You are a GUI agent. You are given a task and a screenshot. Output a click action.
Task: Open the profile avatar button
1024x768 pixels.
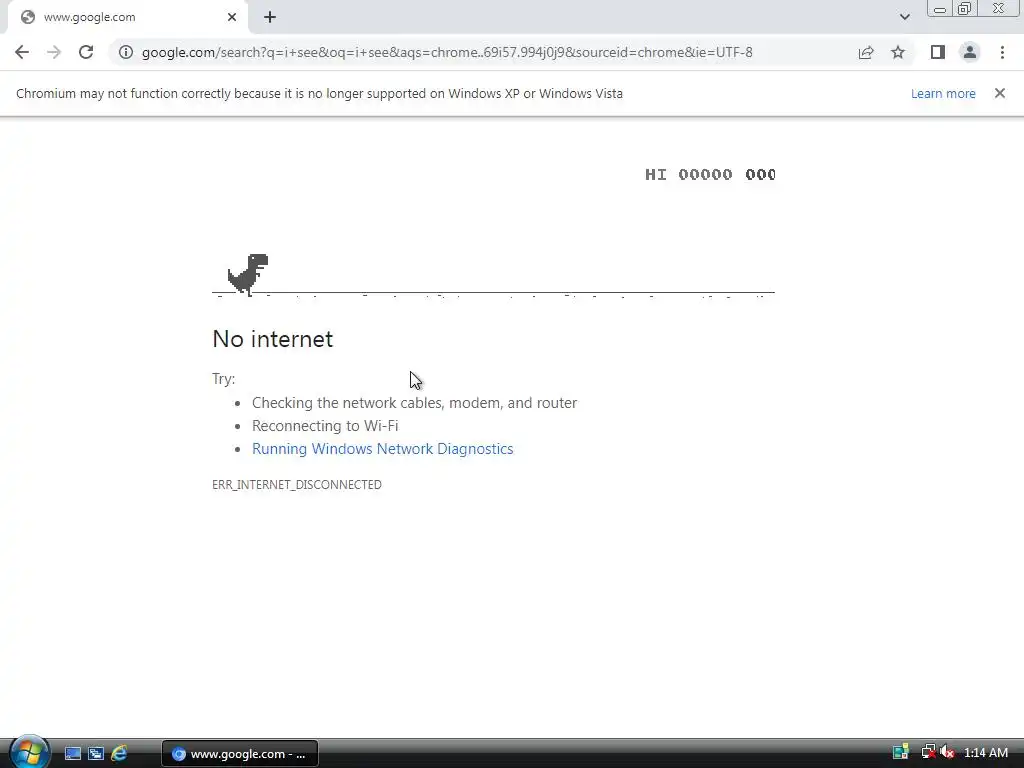(970, 52)
